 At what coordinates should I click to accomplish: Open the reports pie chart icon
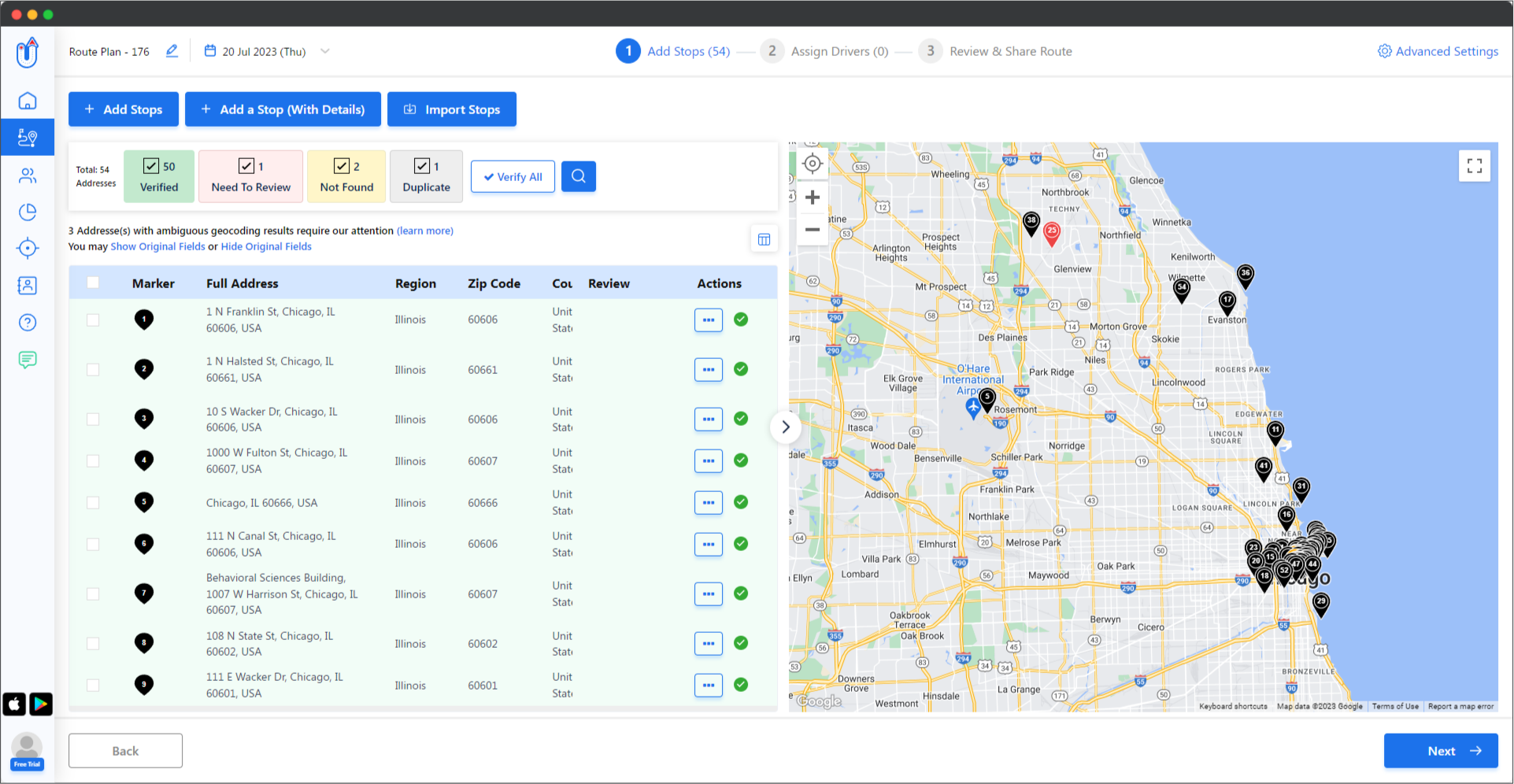pyautogui.click(x=28, y=212)
